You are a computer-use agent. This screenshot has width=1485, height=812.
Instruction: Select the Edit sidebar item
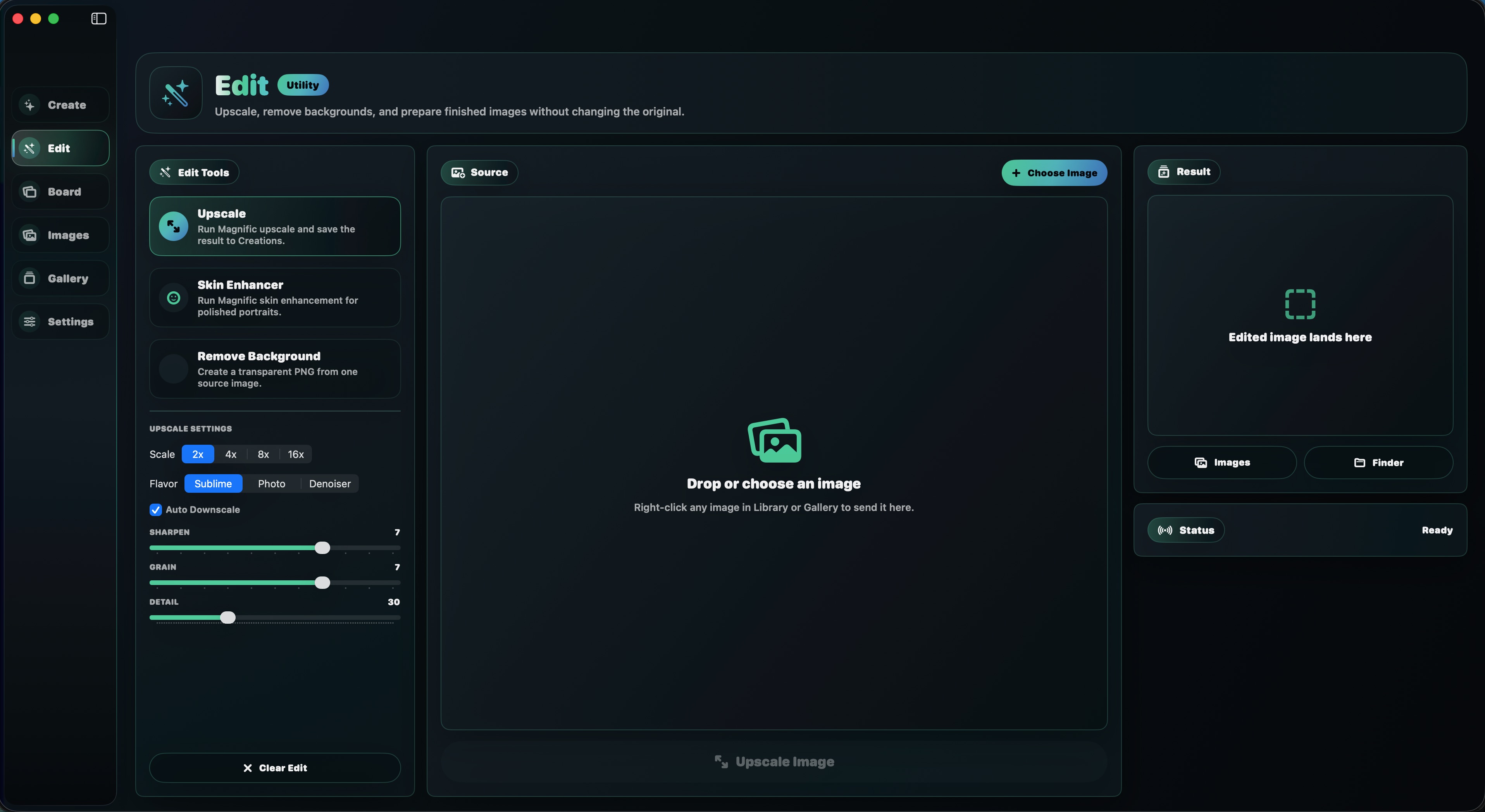(60, 148)
